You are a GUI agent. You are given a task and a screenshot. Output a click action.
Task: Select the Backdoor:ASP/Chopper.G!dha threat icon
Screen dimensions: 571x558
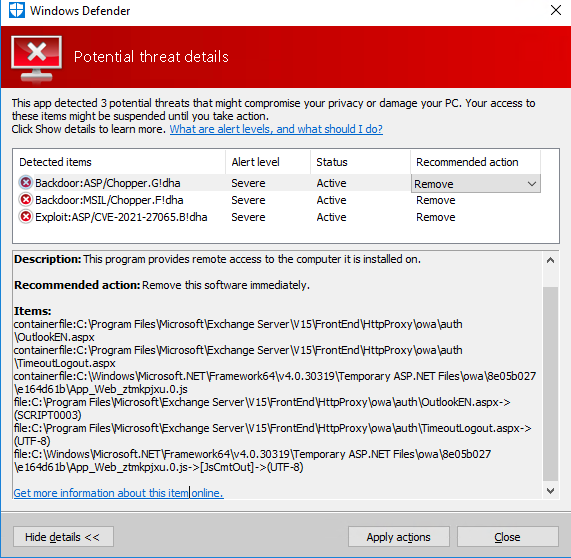[25, 182]
